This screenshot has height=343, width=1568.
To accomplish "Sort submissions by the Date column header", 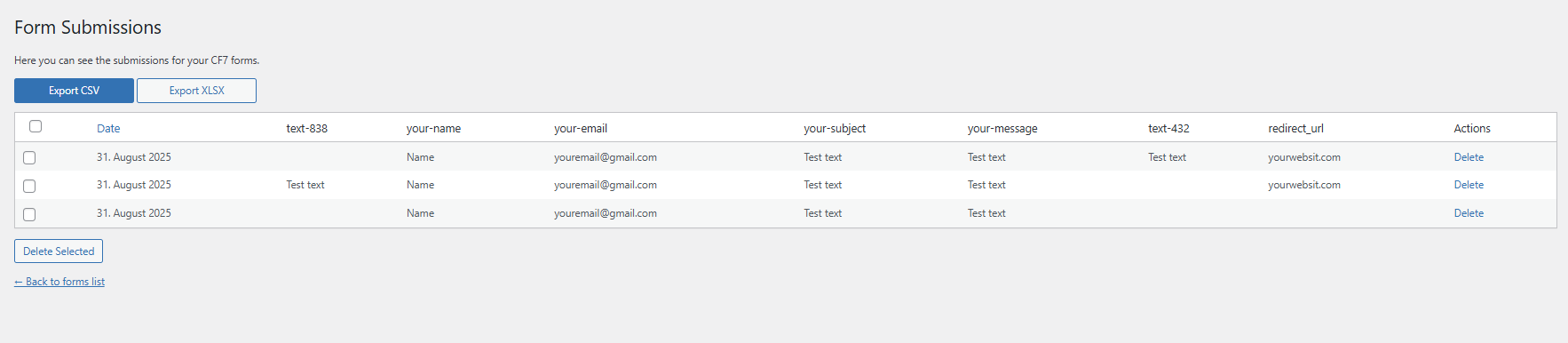I will click(x=108, y=128).
